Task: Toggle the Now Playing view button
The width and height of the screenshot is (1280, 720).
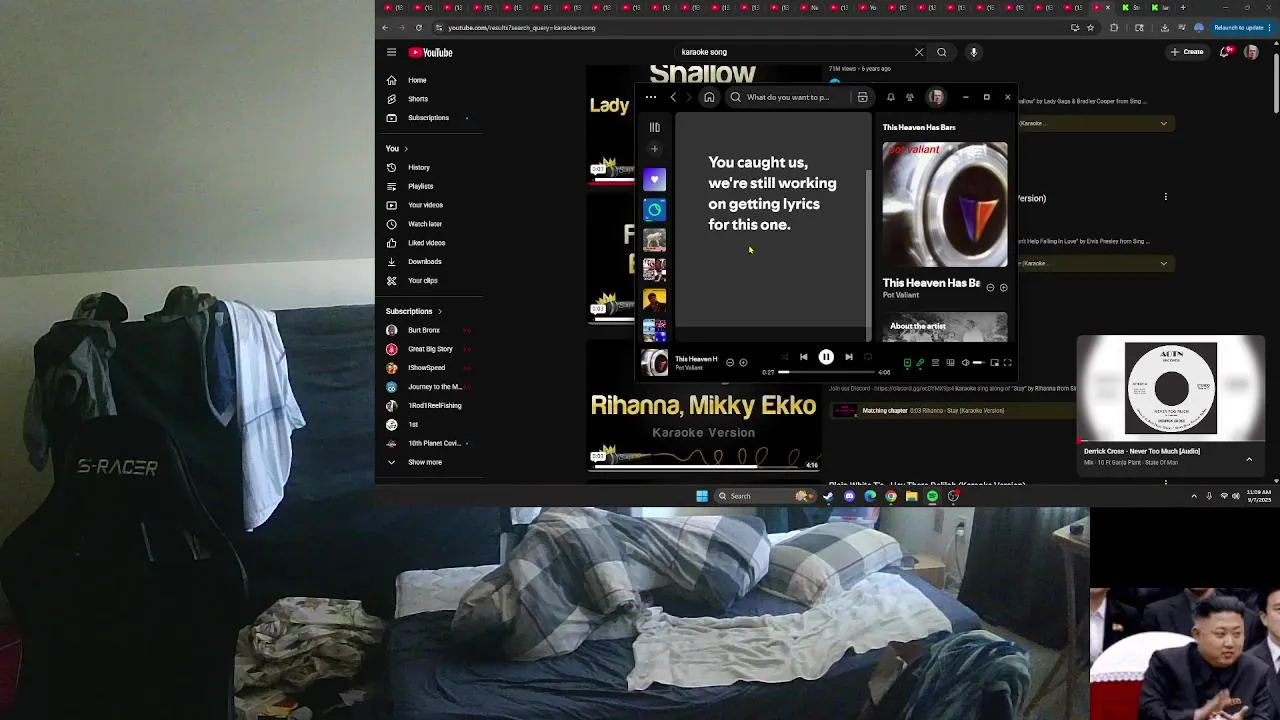Action: pos(907,363)
